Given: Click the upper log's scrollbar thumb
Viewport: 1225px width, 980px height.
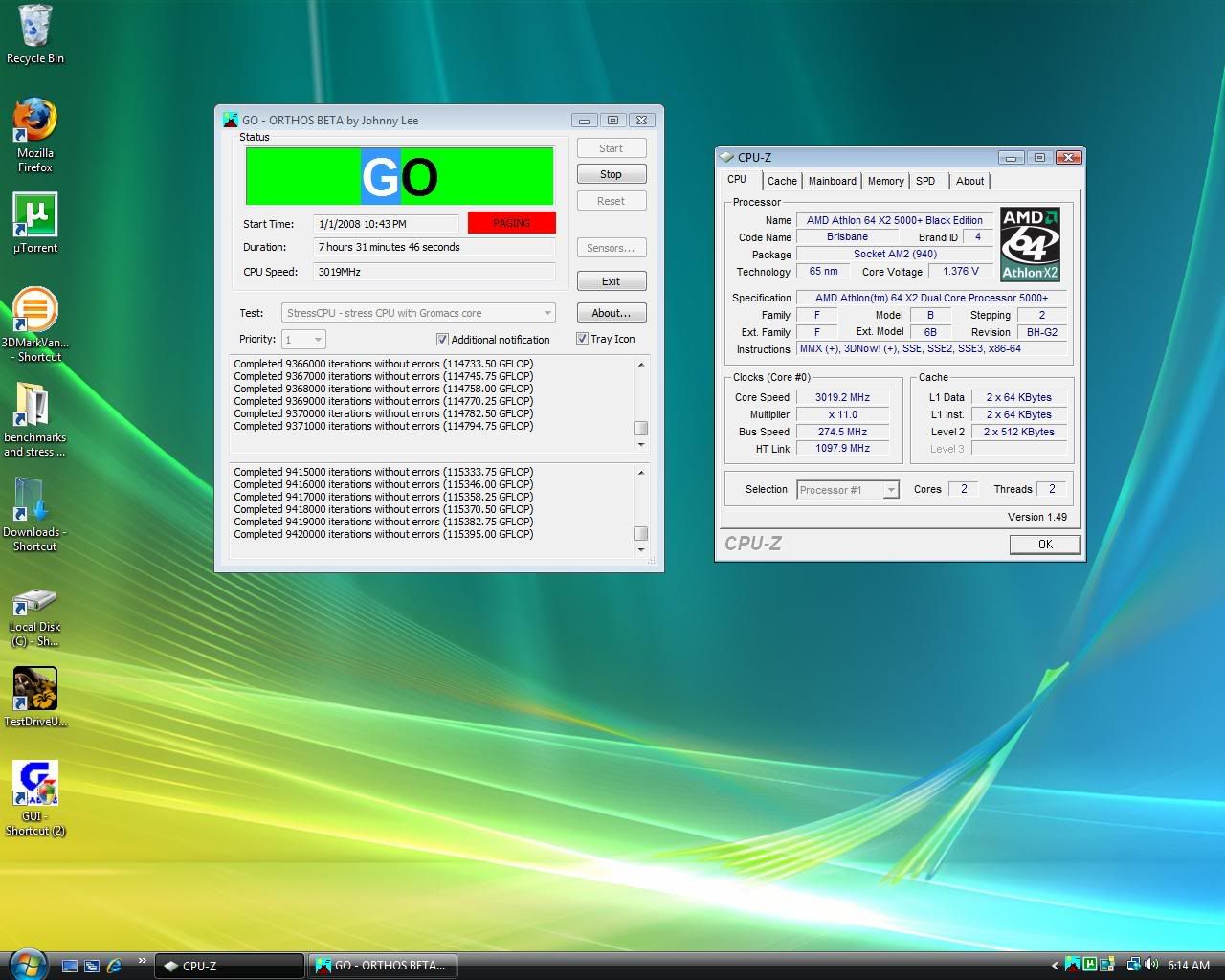Looking at the screenshot, I should tap(641, 429).
